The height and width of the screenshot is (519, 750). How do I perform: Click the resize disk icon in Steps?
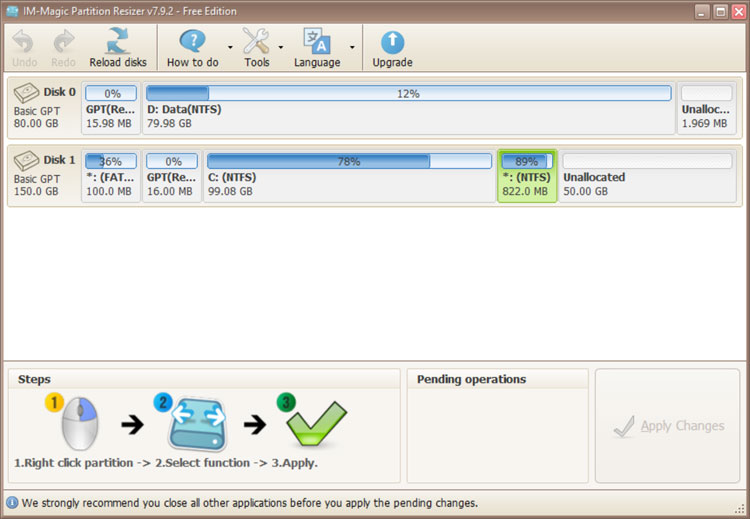click(x=197, y=424)
